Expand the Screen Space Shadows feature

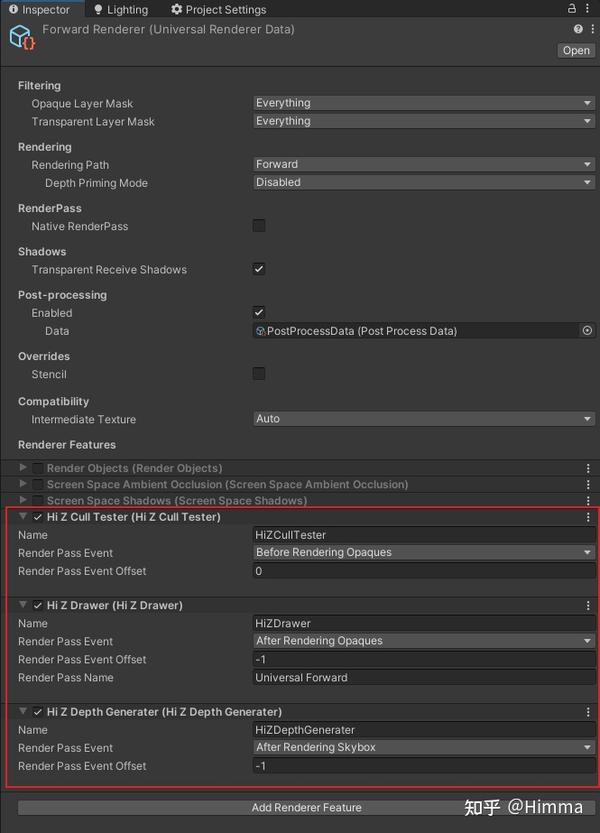pos(24,500)
